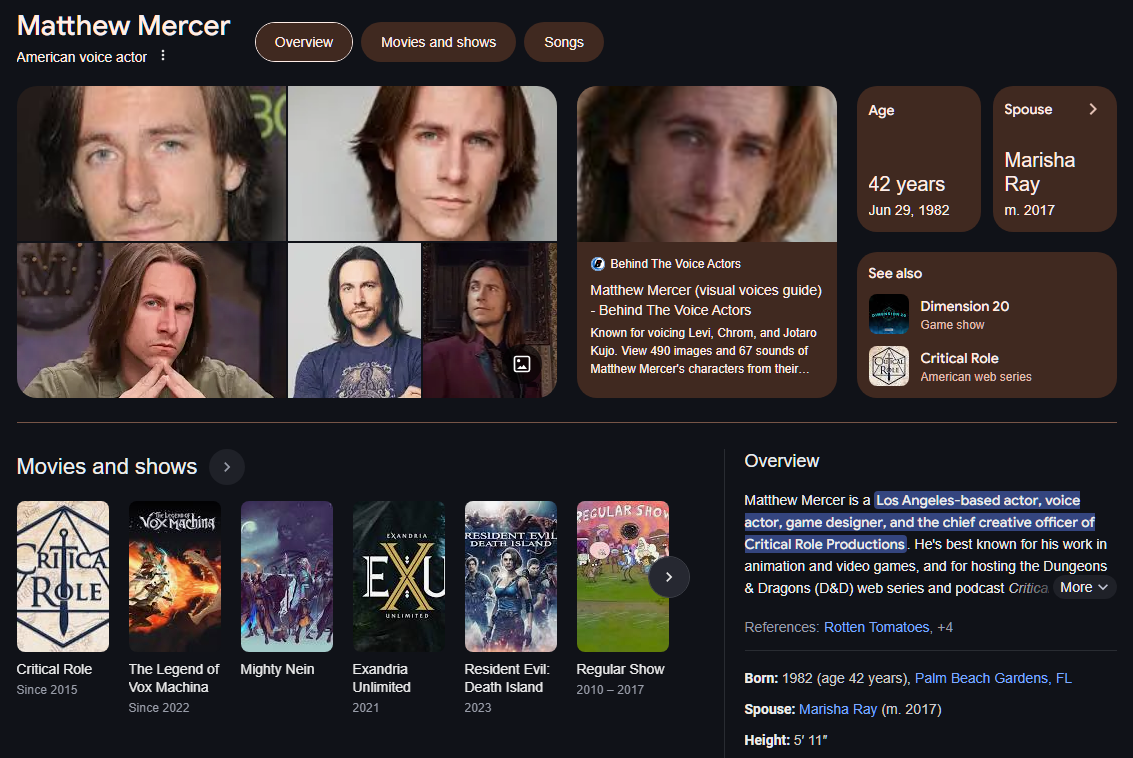1133x758 pixels.
Task: Switch to the Songs tab
Action: pyautogui.click(x=564, y=42)
